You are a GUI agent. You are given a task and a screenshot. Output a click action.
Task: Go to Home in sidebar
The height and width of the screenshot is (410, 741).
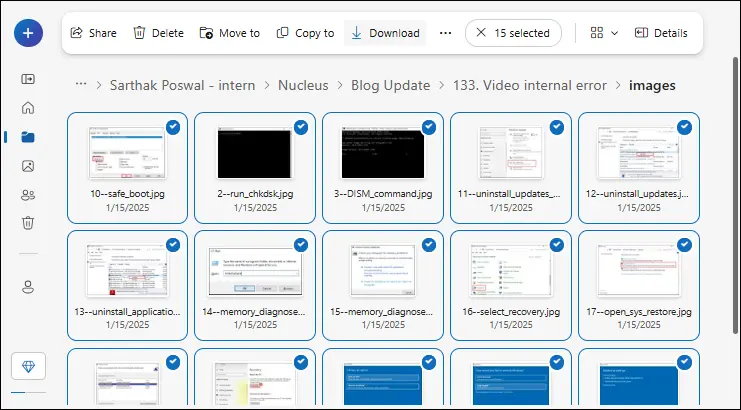pyautogui.click(x=28, y=108)
